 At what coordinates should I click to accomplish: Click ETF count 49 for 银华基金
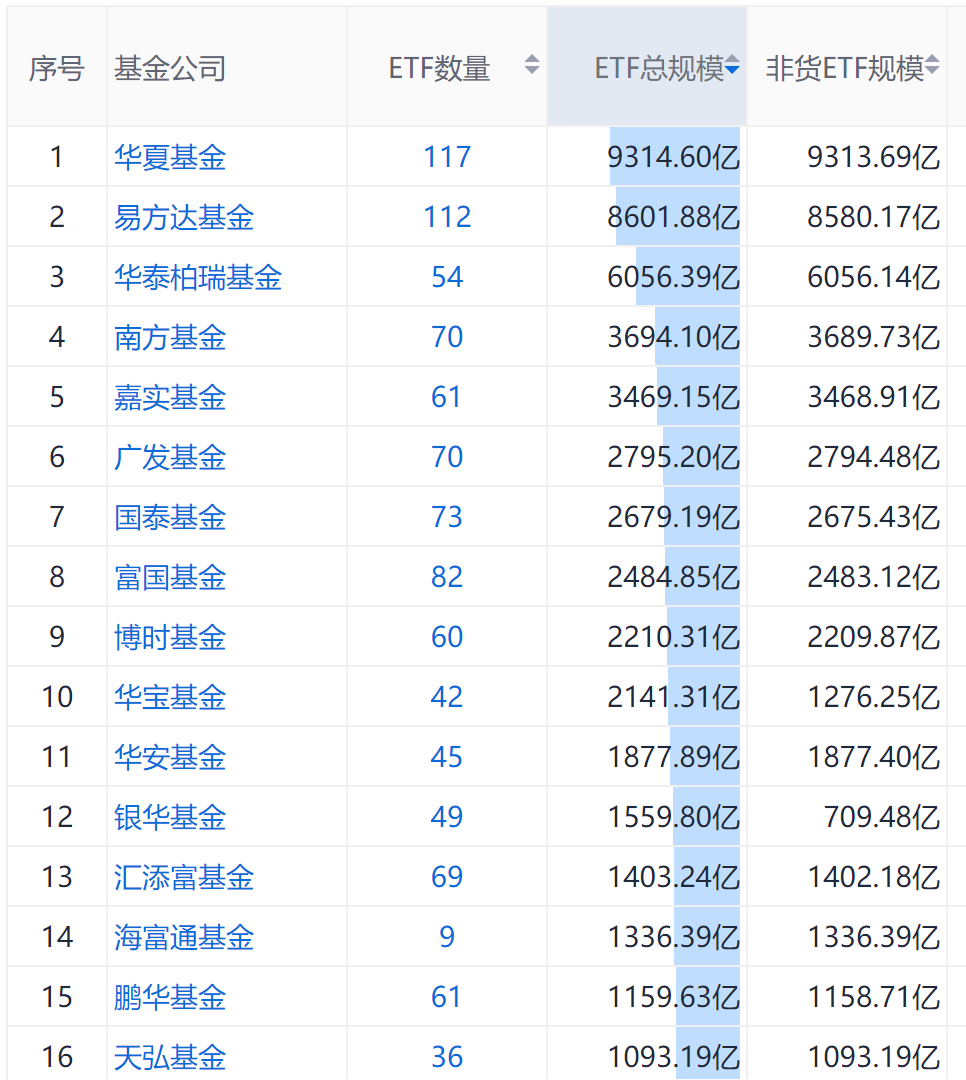point(447,816)
